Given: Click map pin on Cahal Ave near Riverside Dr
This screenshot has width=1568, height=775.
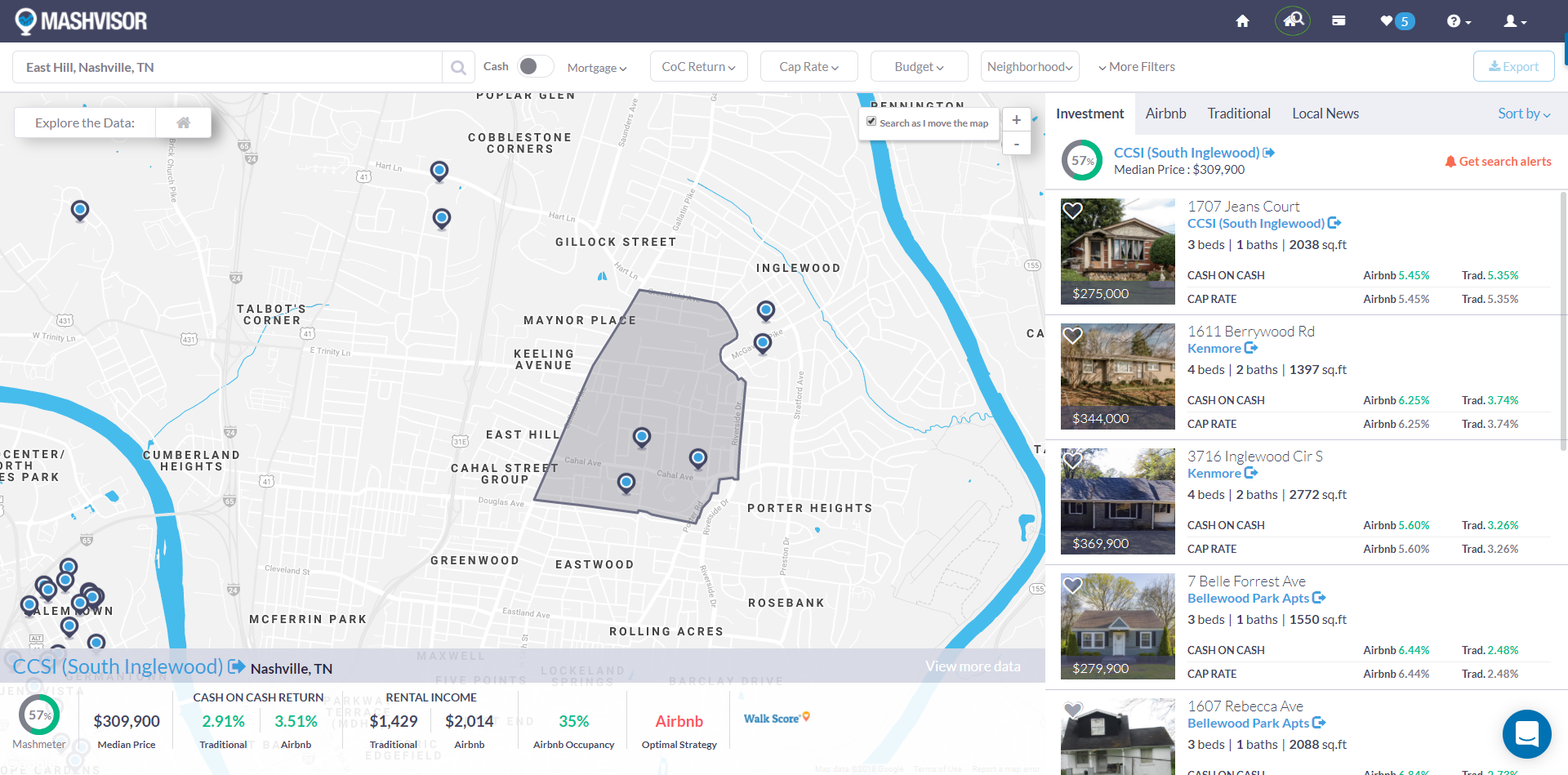Looking at the screenshot, I should tap(698, 458).
